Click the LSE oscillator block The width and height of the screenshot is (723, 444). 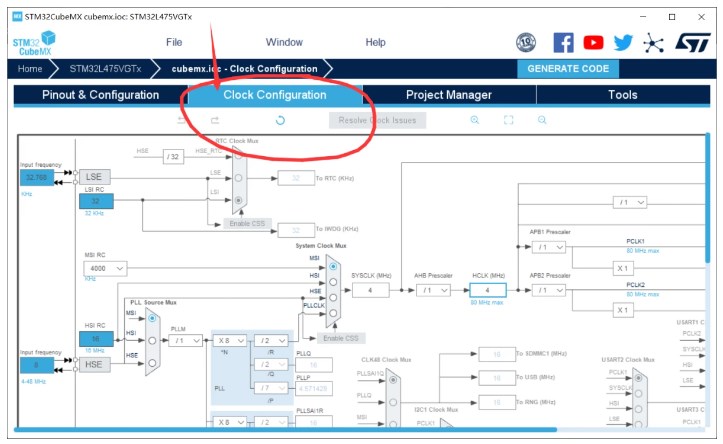click(x=94, y=177)
